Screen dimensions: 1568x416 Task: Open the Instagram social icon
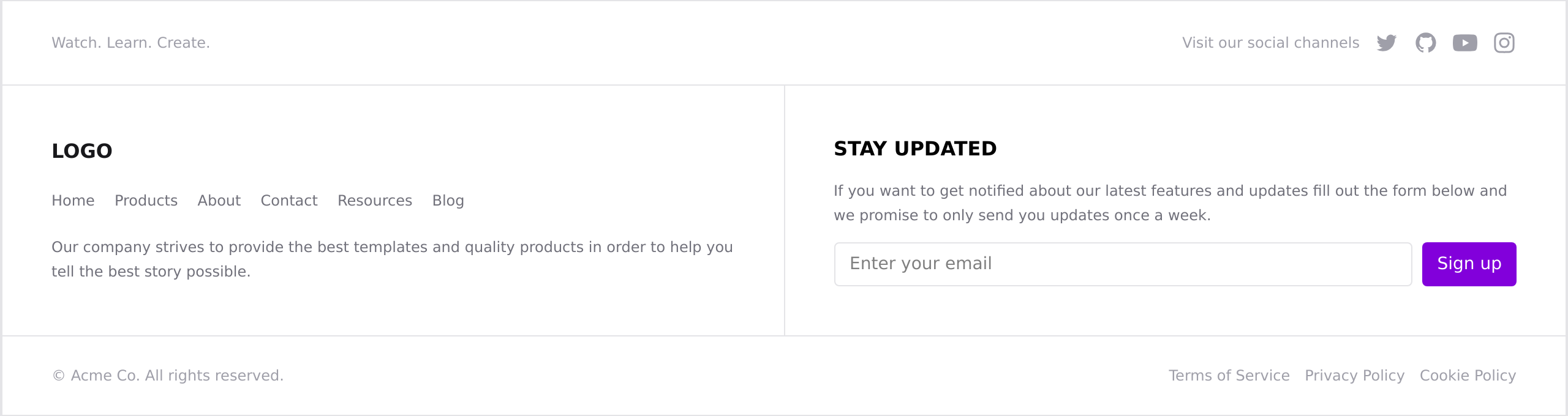pos(1504,43)
